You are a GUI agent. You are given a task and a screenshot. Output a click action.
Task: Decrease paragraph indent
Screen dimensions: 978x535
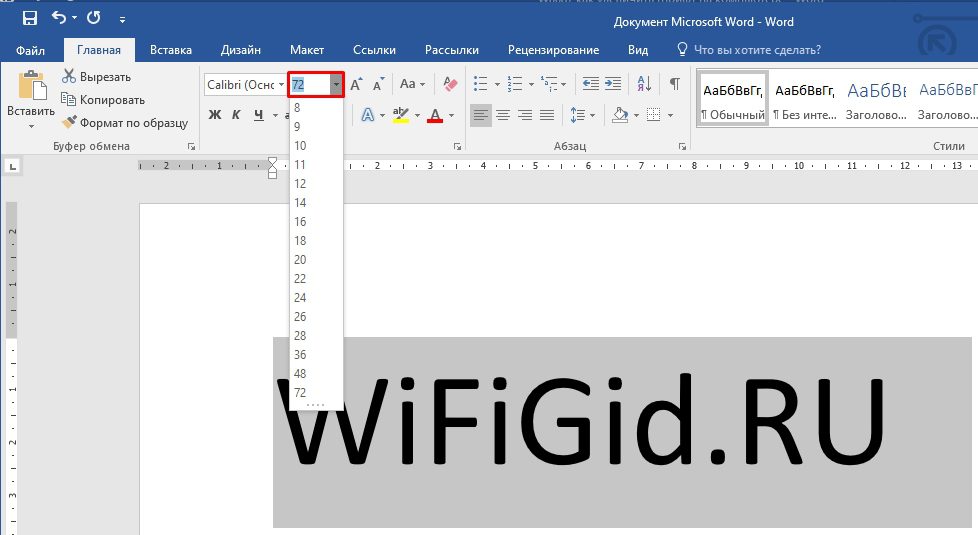pos(590,84)
